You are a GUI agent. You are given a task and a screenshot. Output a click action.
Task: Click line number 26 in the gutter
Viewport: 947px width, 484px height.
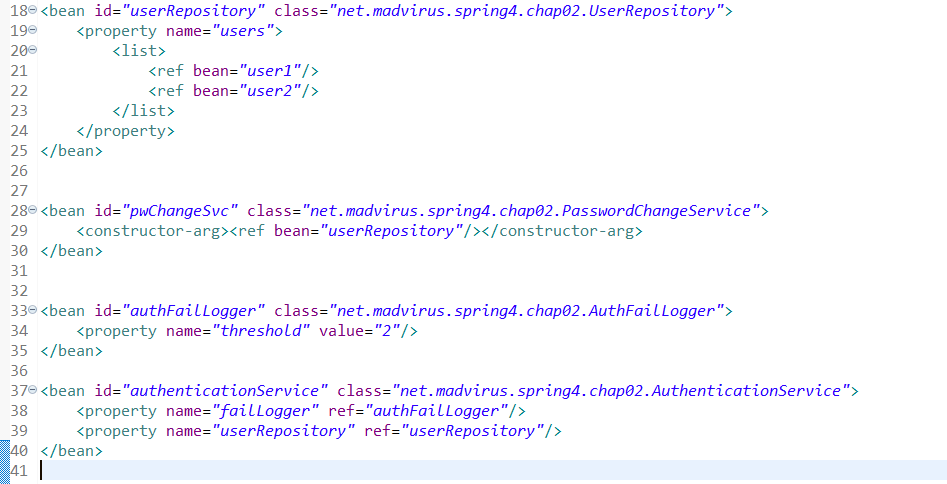[x=19, y=171]
